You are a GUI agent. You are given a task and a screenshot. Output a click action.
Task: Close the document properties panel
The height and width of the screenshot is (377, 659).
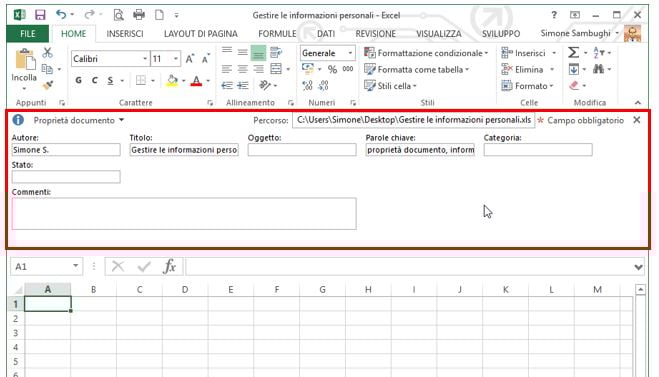pyautogui.click(x=637, y=120)
